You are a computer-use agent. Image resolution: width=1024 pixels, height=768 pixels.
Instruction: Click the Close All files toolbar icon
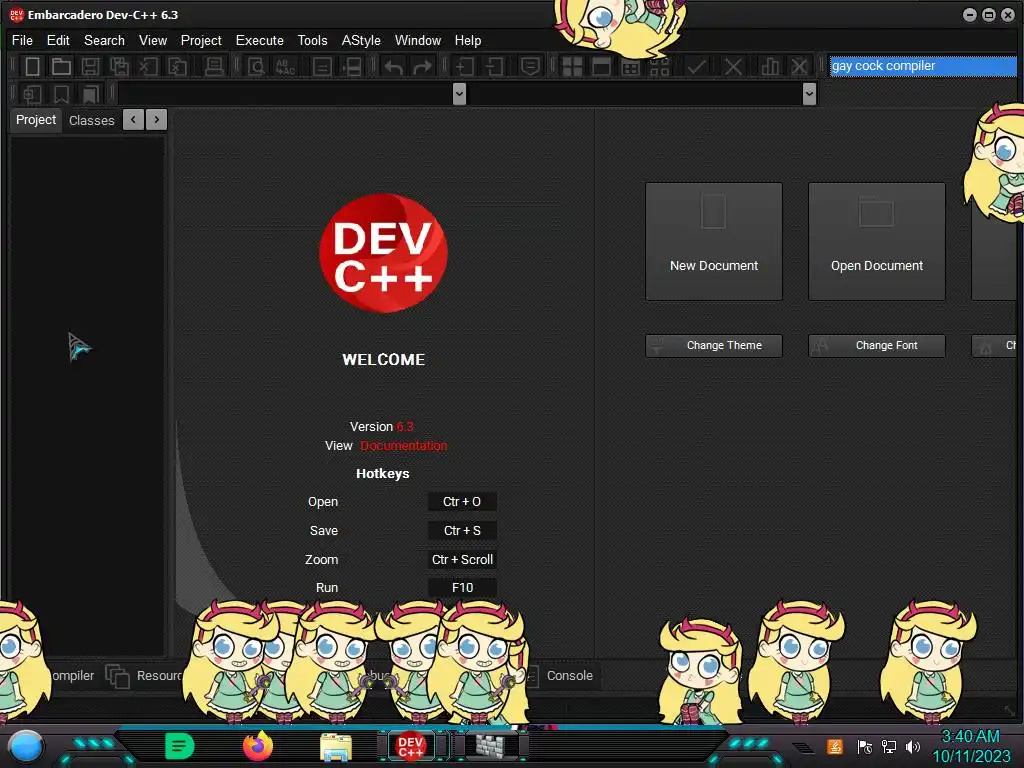178,67
